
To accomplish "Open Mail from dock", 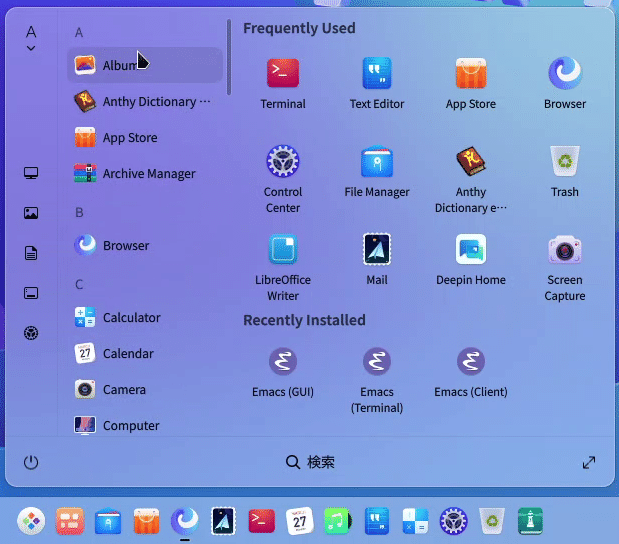I will click(x=223, y=521).
